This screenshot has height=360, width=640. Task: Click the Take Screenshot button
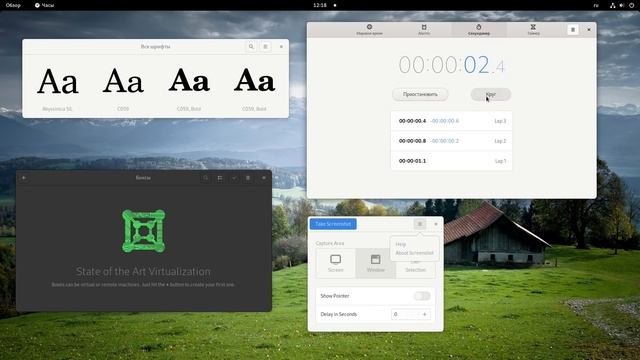tap(333, 224)
